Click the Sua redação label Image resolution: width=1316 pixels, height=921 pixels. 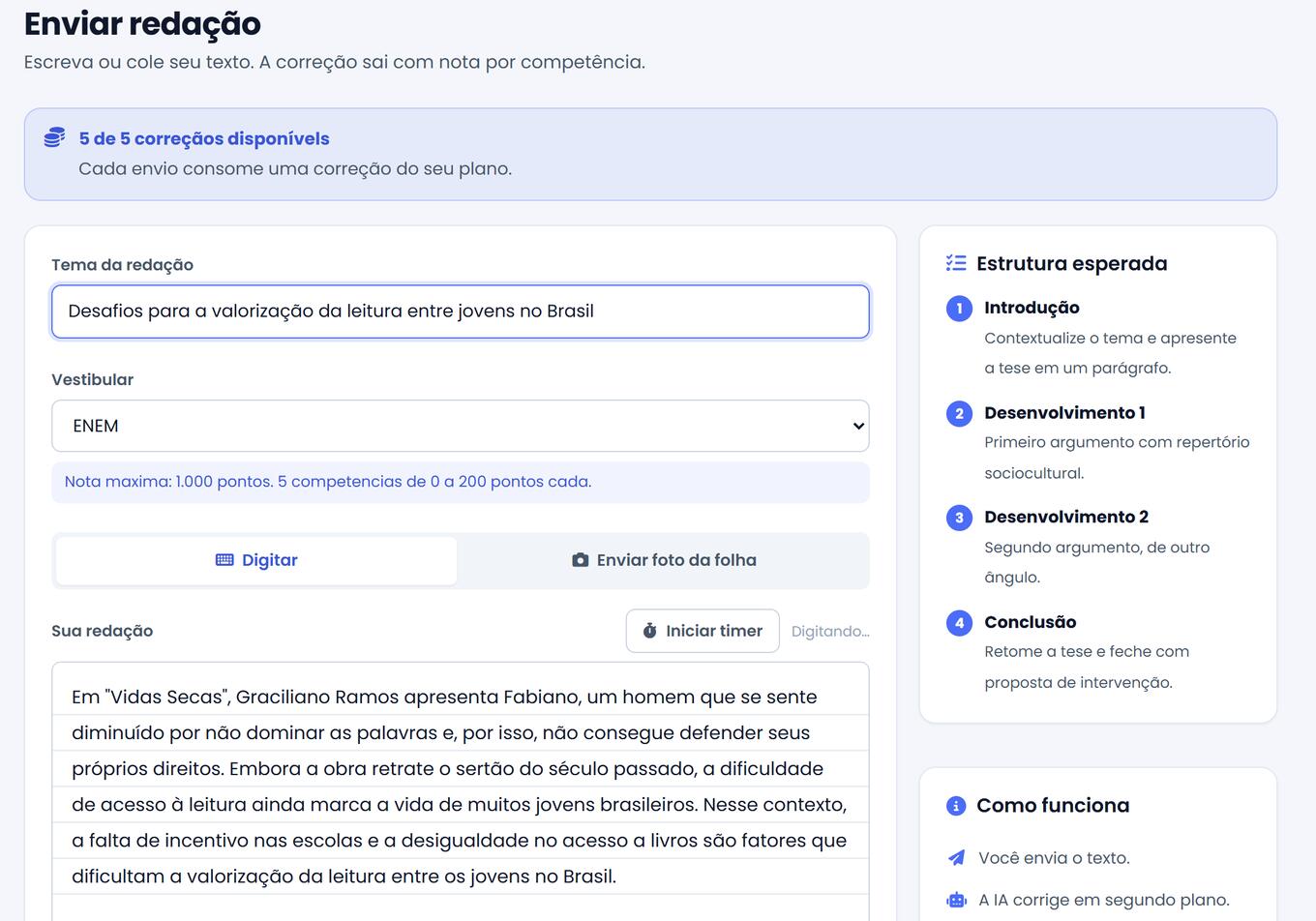(x=102, y=631)
